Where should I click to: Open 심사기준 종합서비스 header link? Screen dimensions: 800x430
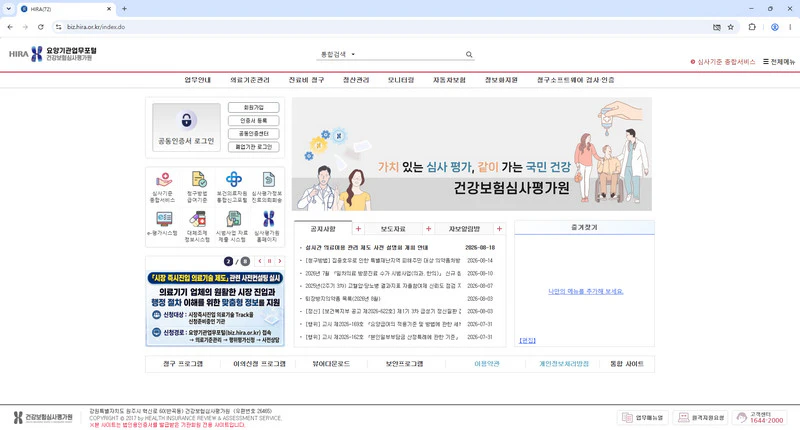(723, 62)
